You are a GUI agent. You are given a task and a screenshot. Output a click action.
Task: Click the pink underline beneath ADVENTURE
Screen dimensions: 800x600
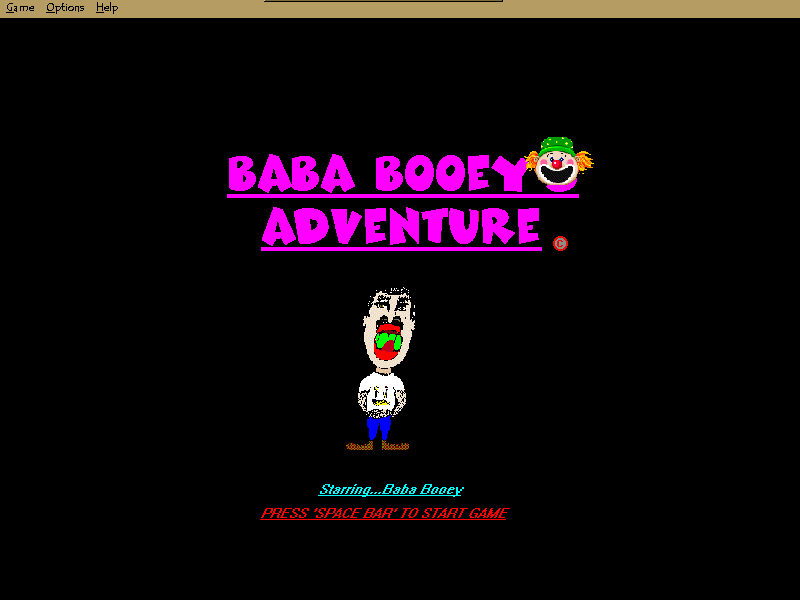[x=400, y=249]
